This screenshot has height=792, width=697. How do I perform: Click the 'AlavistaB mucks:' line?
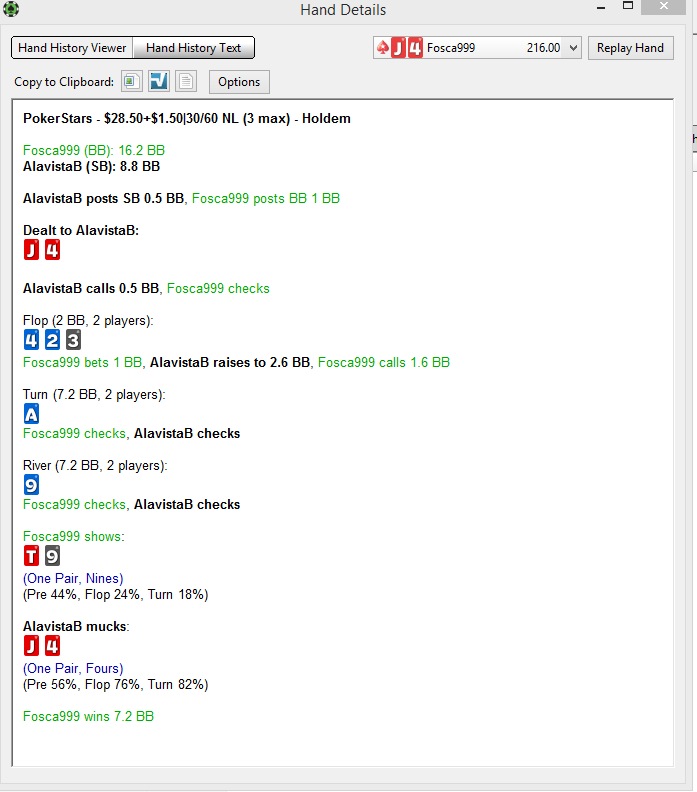(76, 627)
